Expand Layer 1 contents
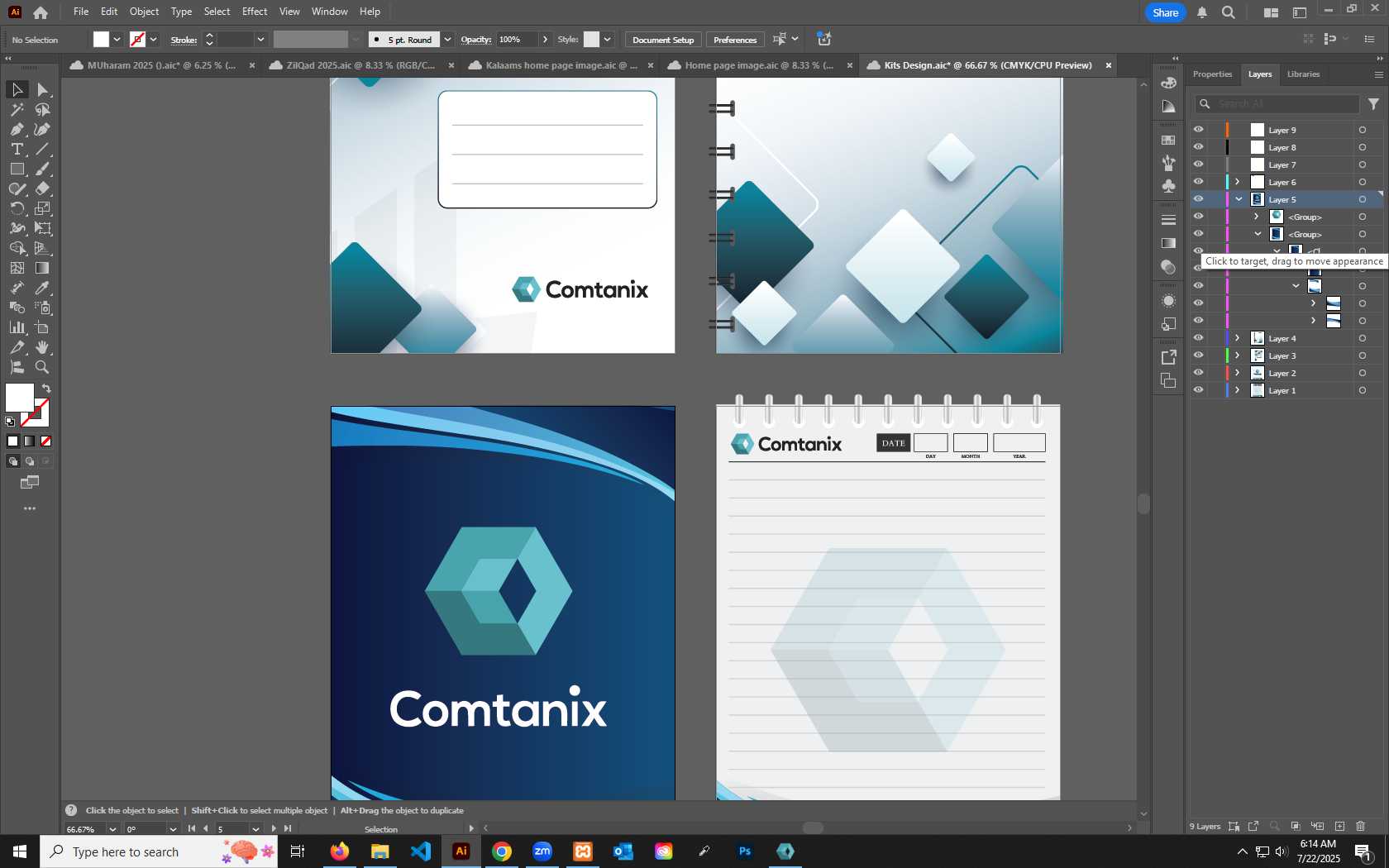The width and height of the screenshot is (1389, 868). 1238,390
